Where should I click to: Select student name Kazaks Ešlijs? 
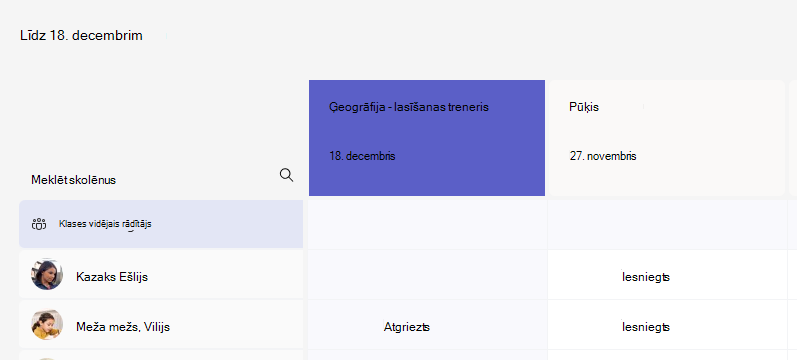[x=112, y=277]
